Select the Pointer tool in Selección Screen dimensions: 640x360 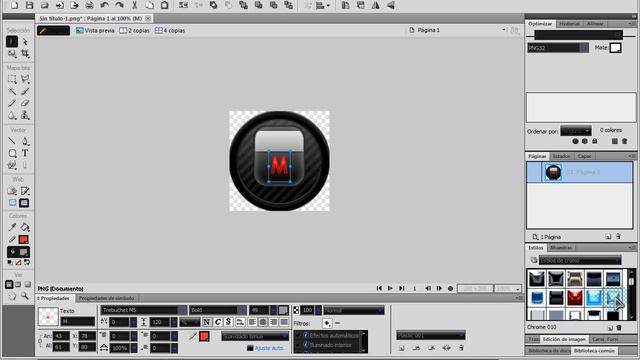(x=12, y=41)
